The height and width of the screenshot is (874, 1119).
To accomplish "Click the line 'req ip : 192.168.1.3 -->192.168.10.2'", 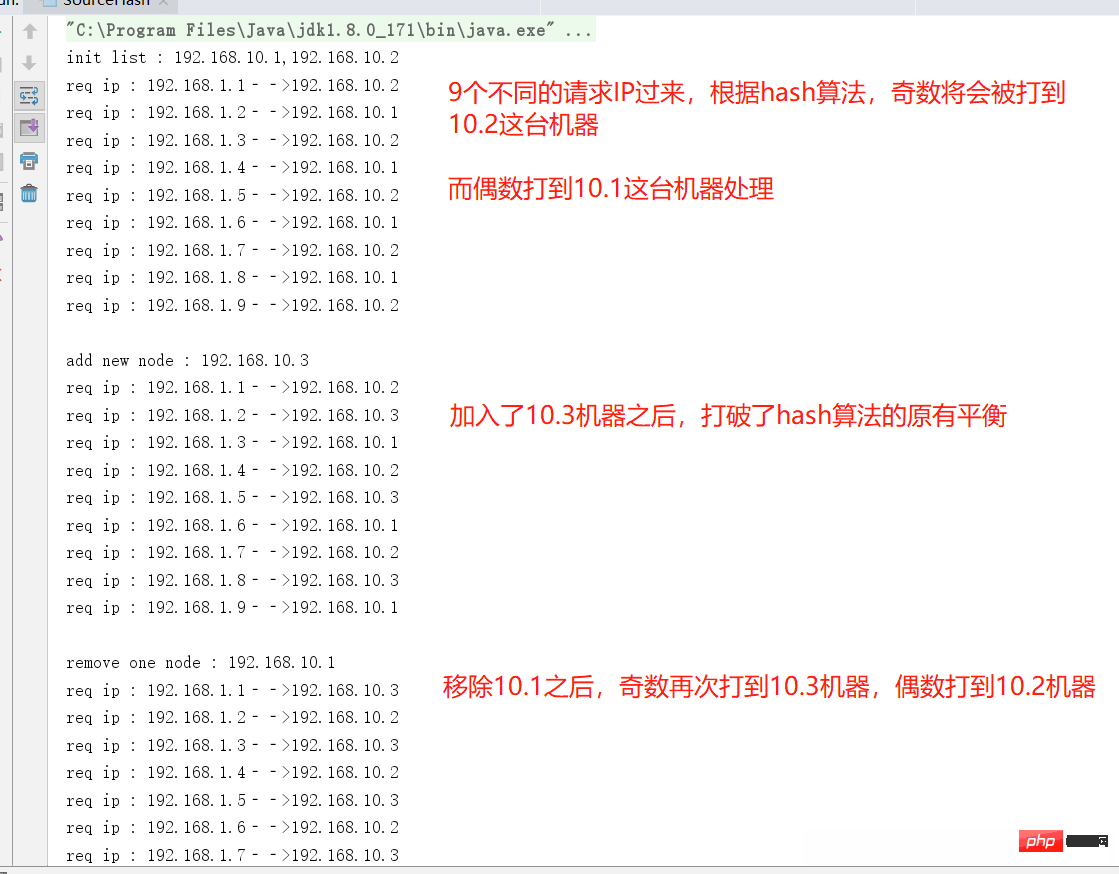I will (x=233, y=141).
